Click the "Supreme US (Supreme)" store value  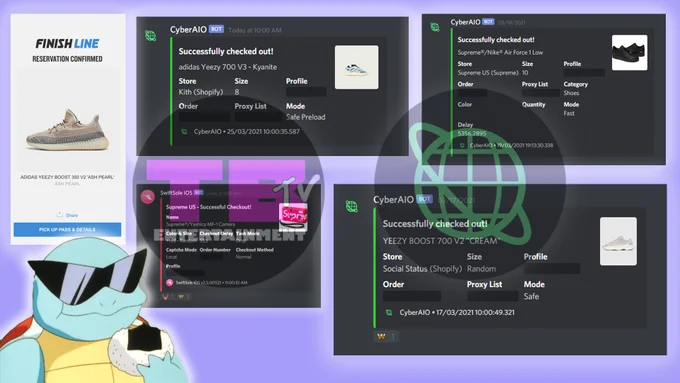coord(488,73)
